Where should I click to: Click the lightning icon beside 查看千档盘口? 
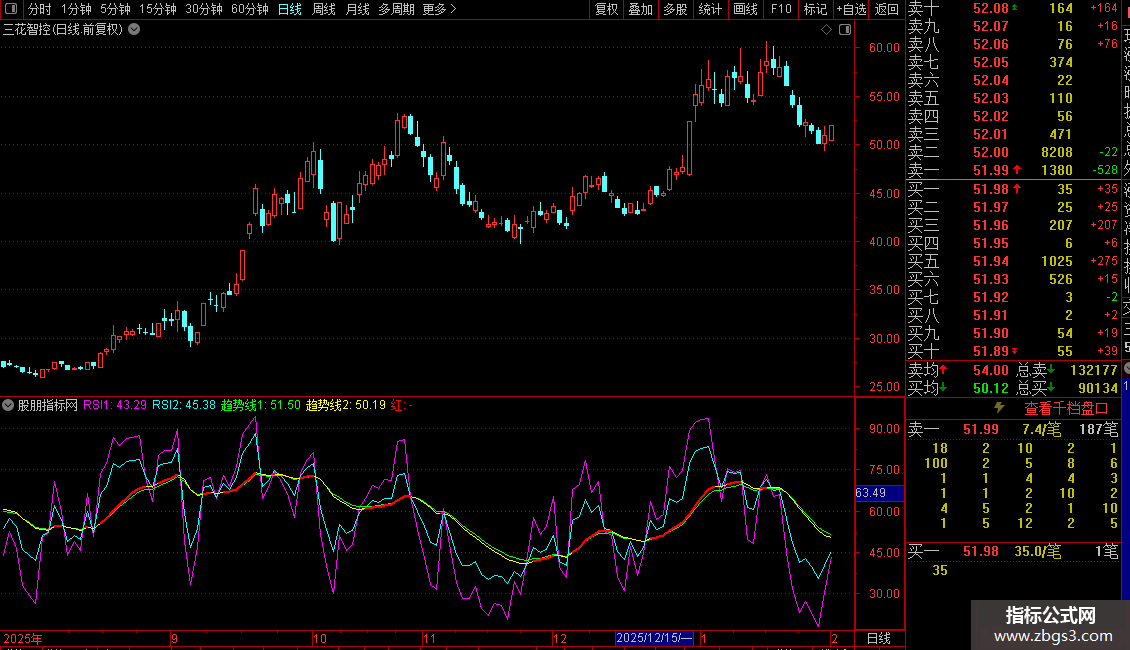(x=1000, y=408)
